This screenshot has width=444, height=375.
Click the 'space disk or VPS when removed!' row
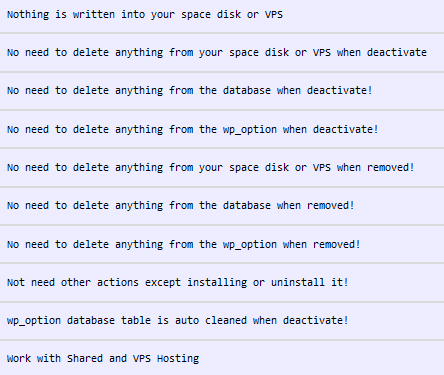[222, 167]
